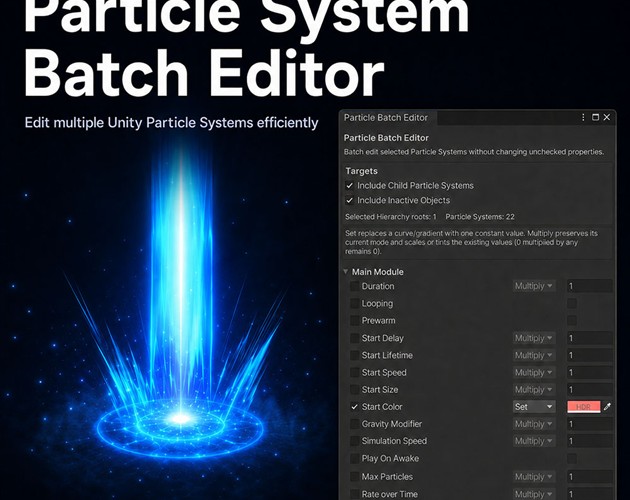630x500 pixels.
Task: Open the Rate over Time mode dropdown
Action: [534, 494]
